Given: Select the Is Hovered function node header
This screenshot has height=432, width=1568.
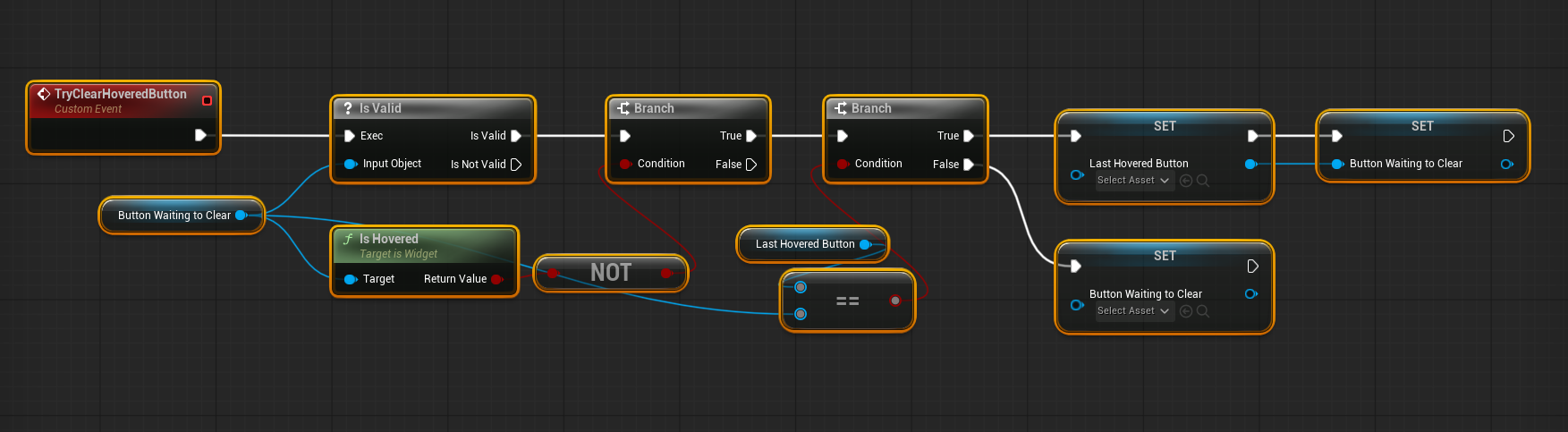Looking at the screenshot, I should coord(425,245).
